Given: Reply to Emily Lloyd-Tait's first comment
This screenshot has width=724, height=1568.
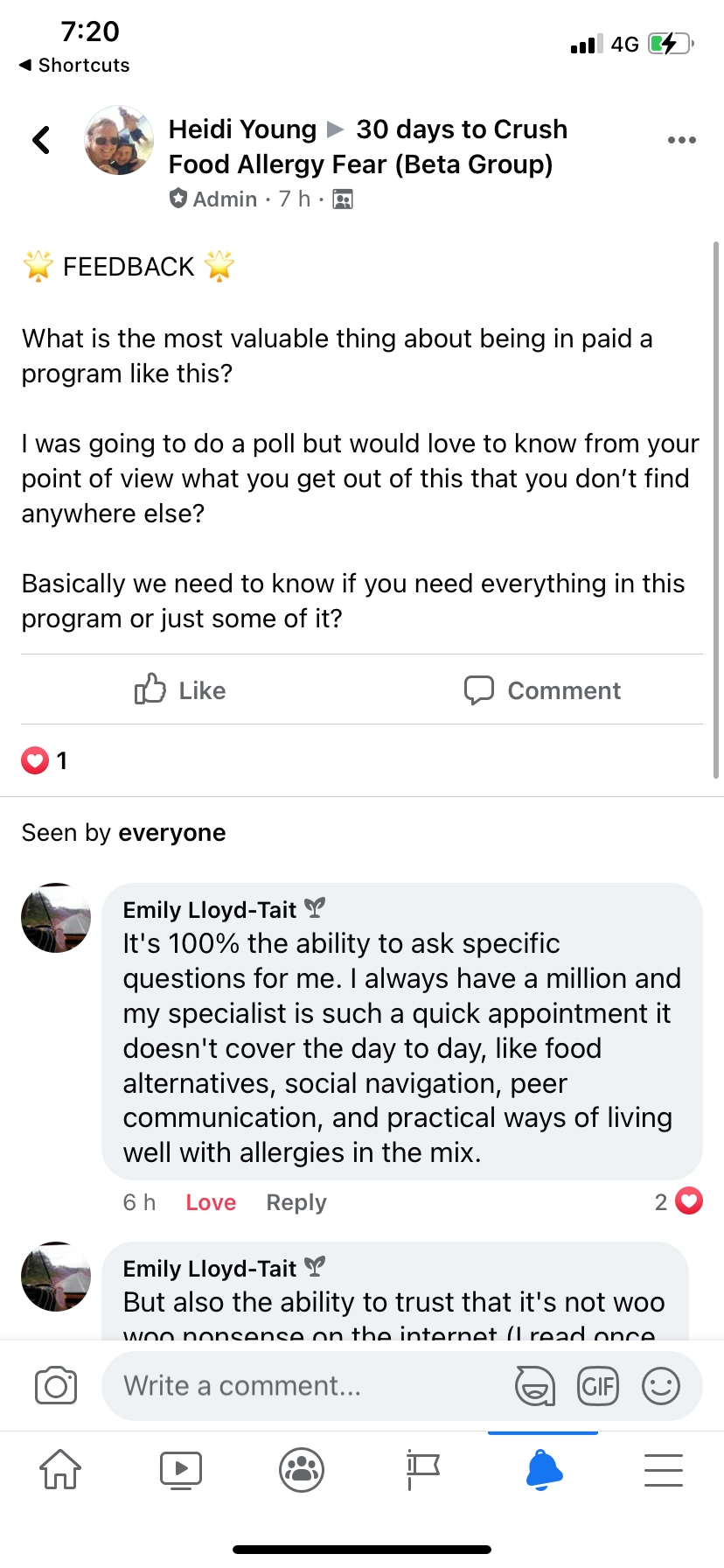Looking at the screenshot, I should (x=296, y=1202).
